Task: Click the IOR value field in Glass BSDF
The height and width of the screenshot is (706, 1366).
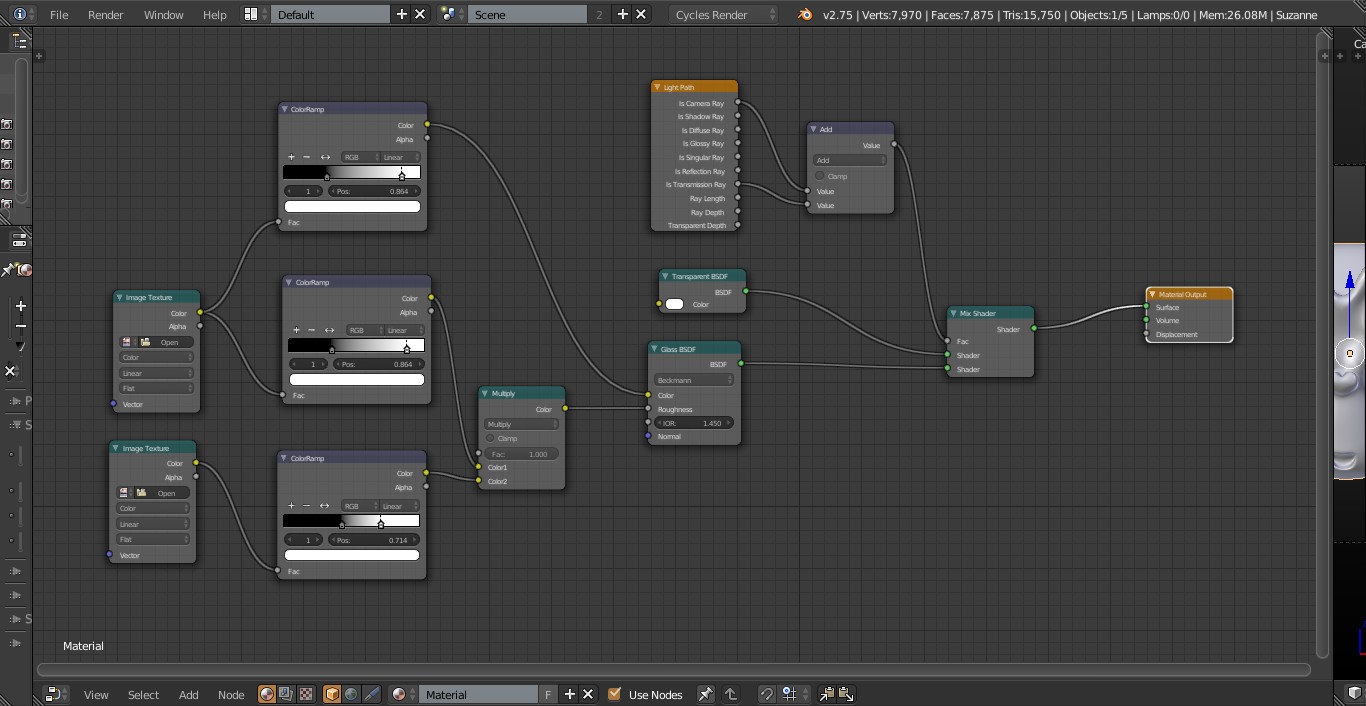Action: [694, 423]
